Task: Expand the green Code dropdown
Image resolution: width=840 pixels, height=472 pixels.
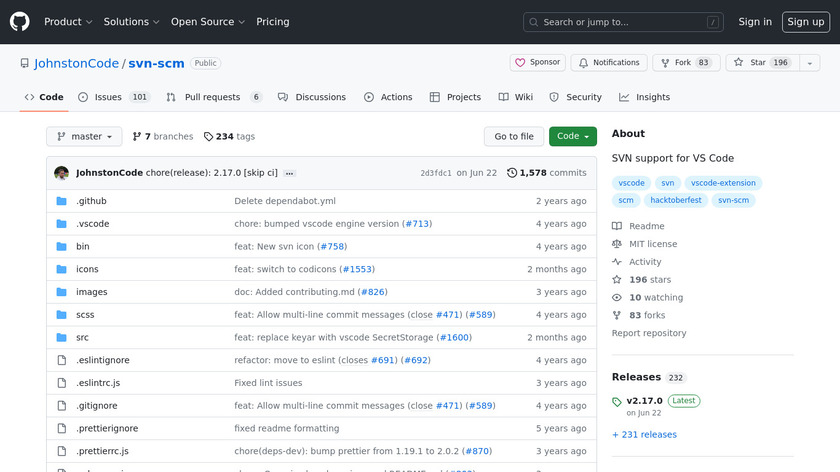Action: pos(572,136)
